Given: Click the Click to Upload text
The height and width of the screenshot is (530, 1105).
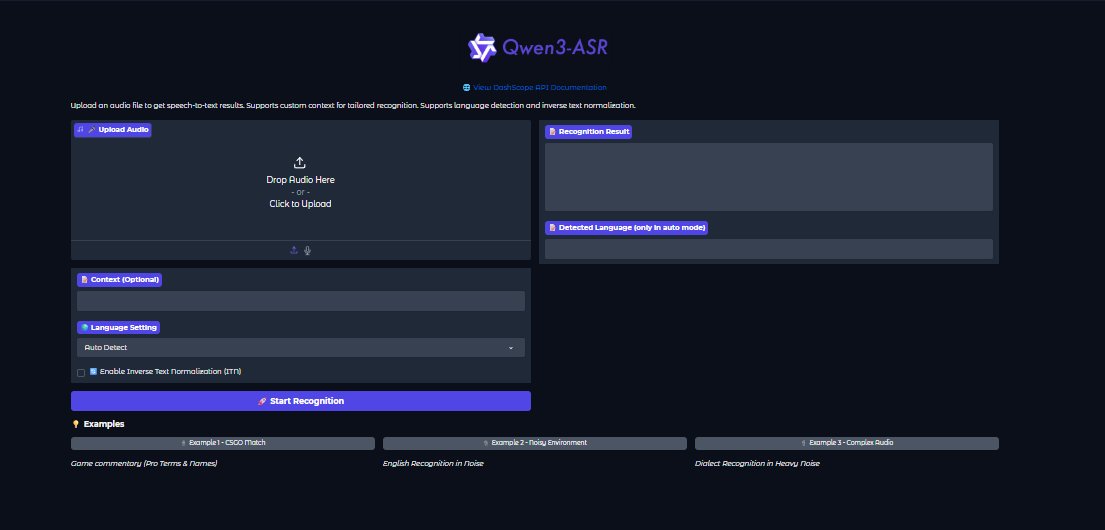Looking at the screenshot, I should pos(300,204).
